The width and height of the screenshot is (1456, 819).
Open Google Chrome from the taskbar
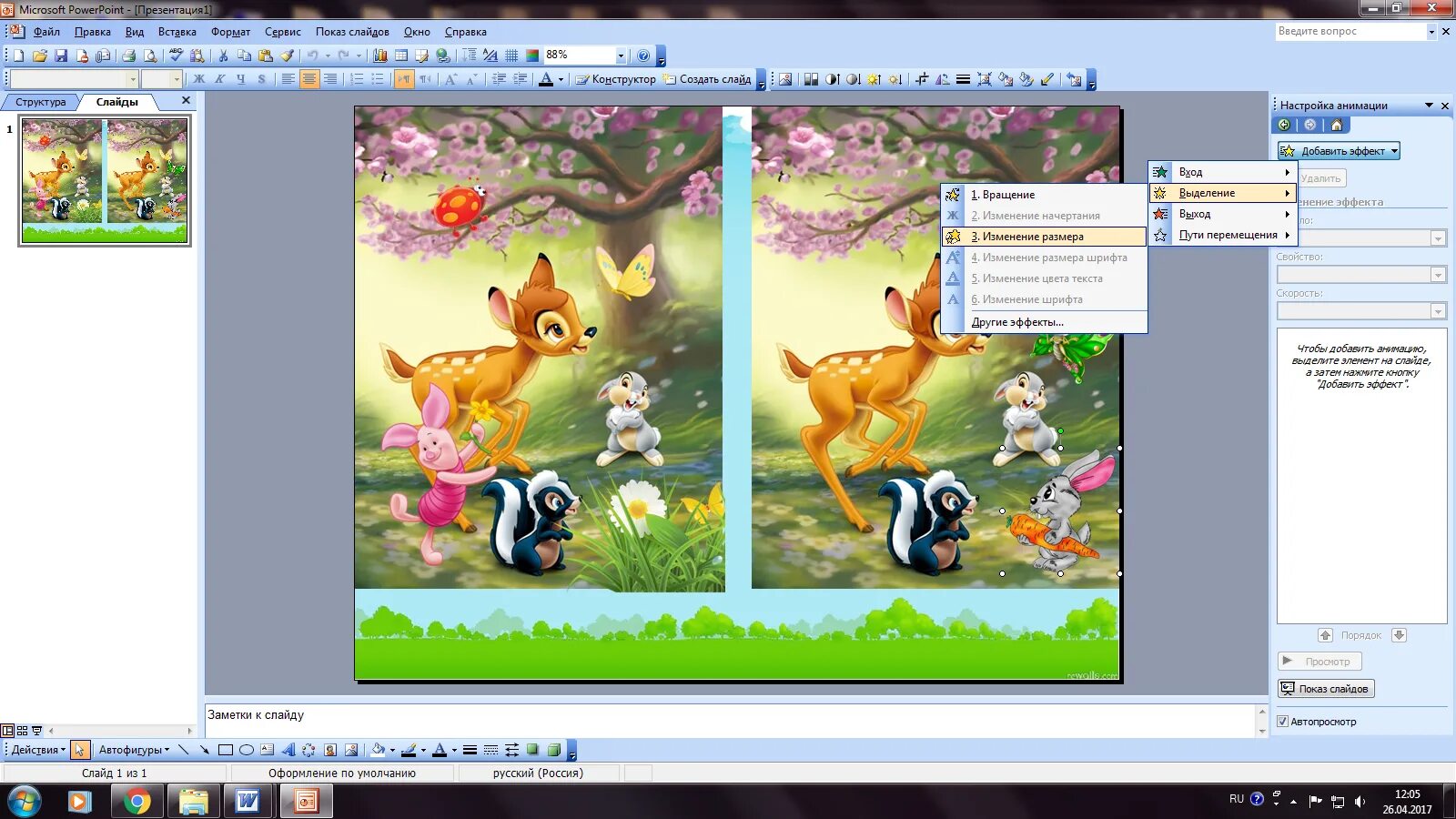[137, 802]
